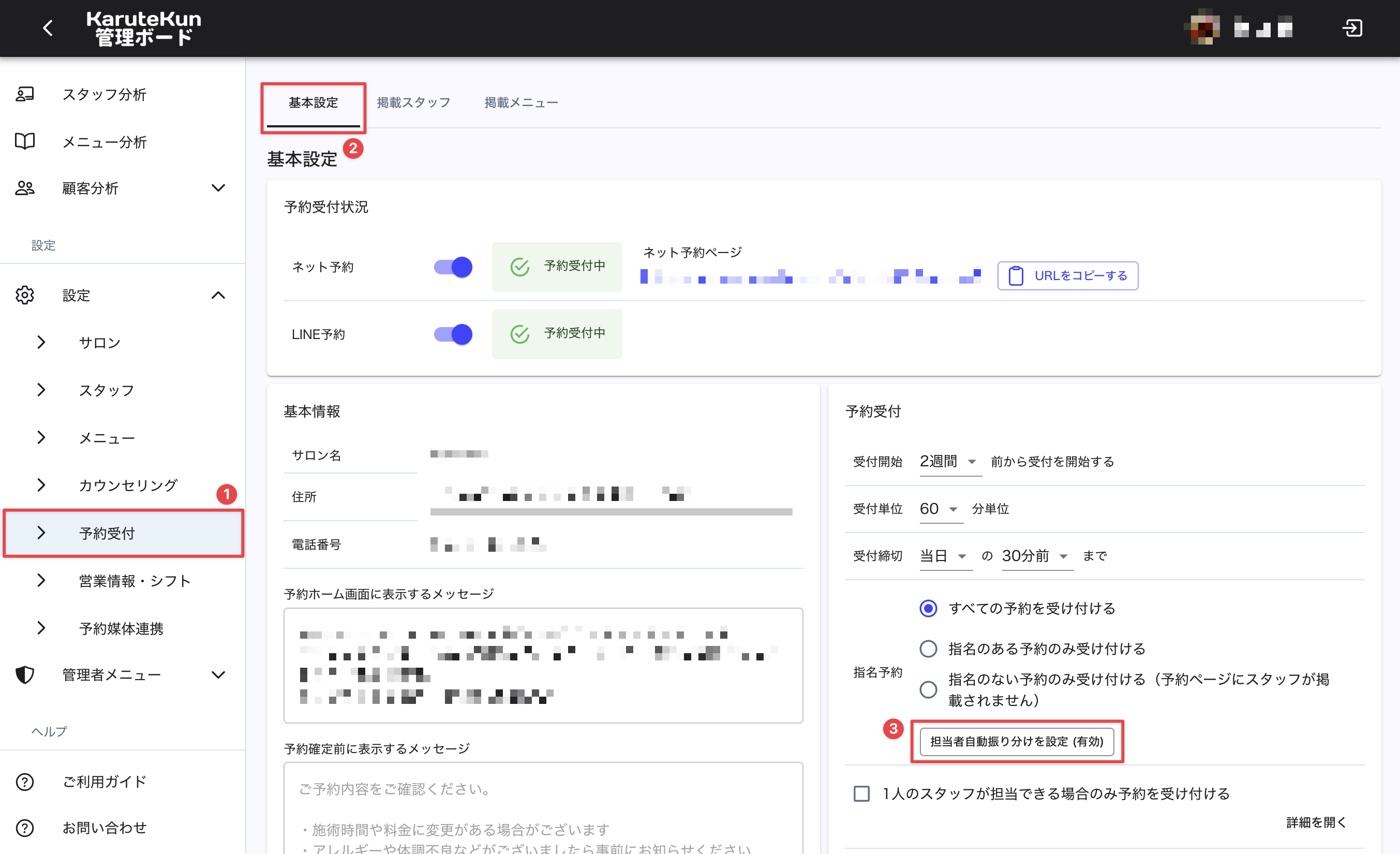Click the chevron next to 営業情報・シフト

41,581
